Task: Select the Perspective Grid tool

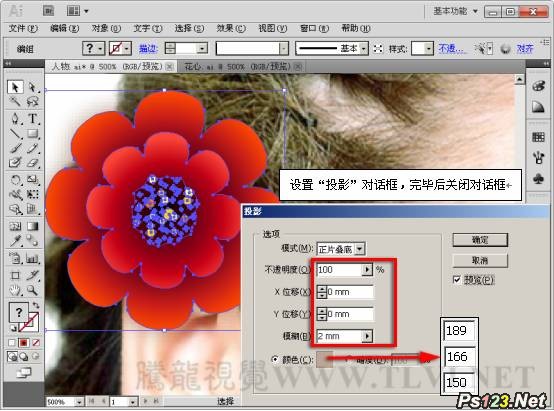Action: click(x=32, y=209)
